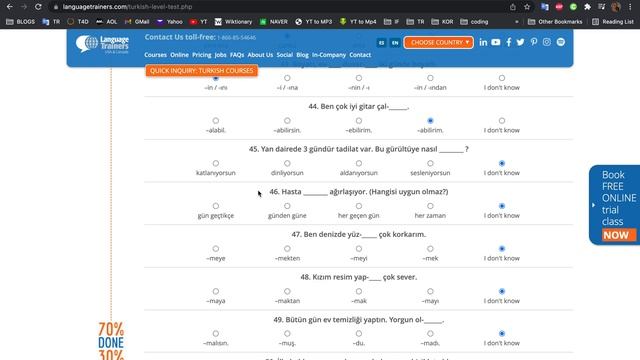
Task: Select -malısın for question 49
Action: [216, 334]
